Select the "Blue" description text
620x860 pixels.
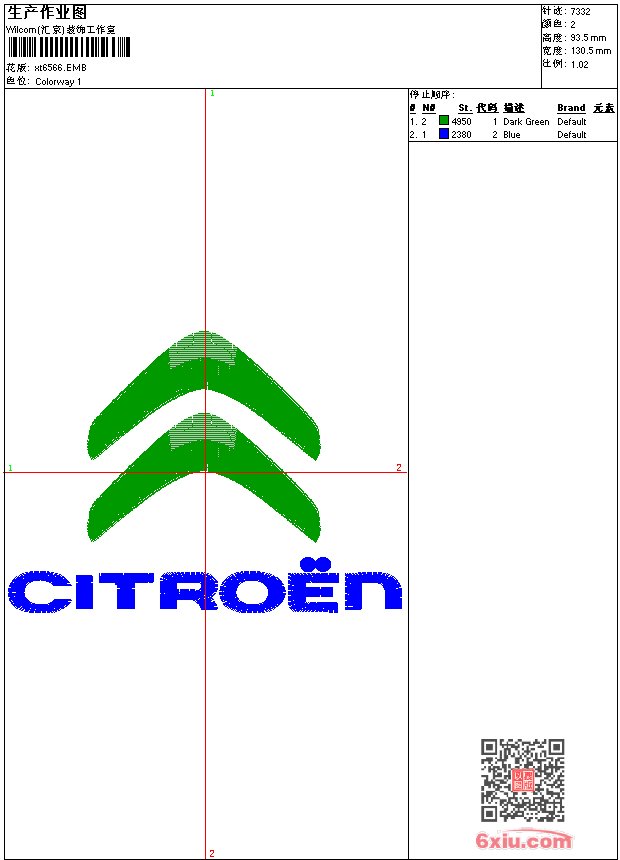pos(511,134)
